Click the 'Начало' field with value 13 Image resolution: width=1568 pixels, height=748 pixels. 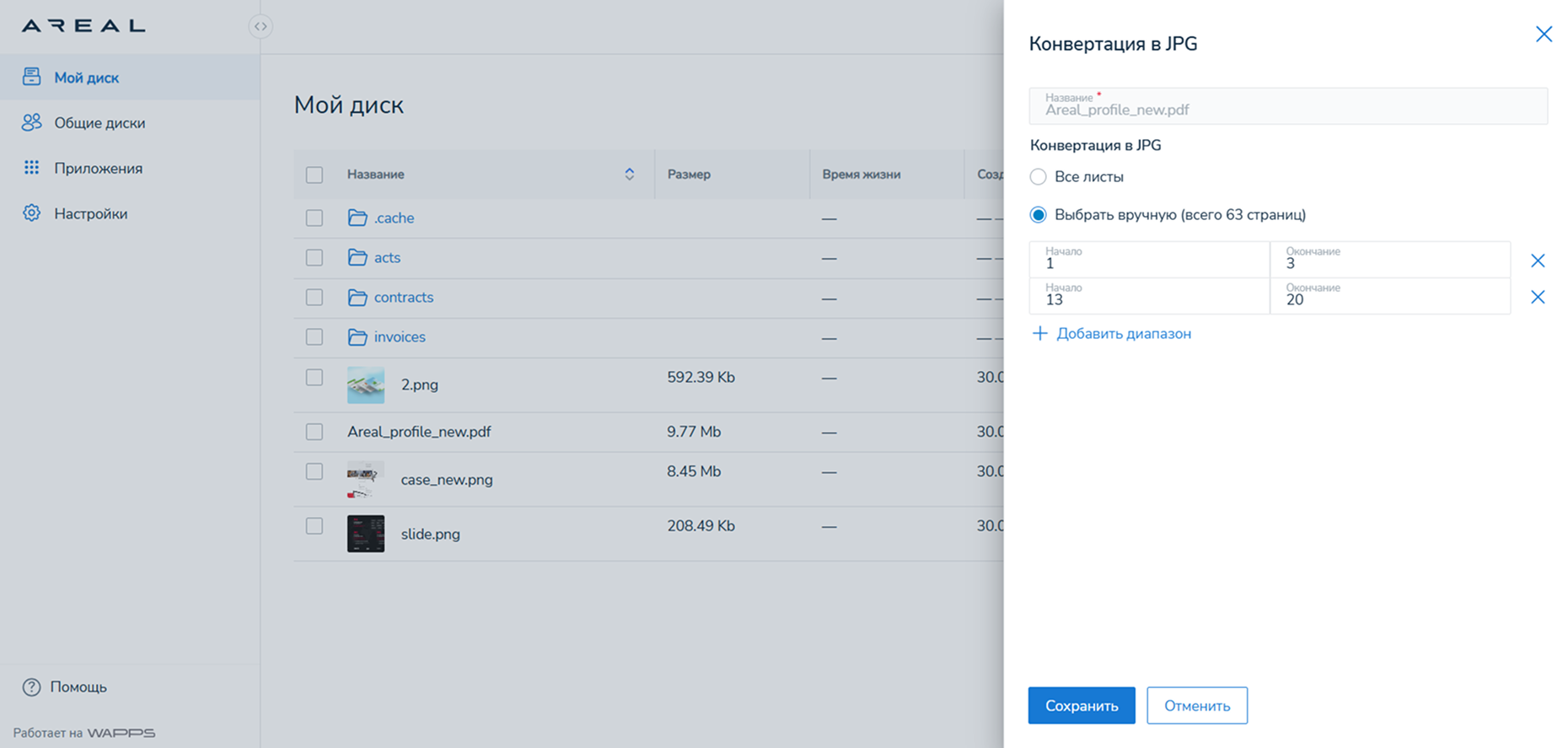pyautogui.click(x=1149, y=296)
